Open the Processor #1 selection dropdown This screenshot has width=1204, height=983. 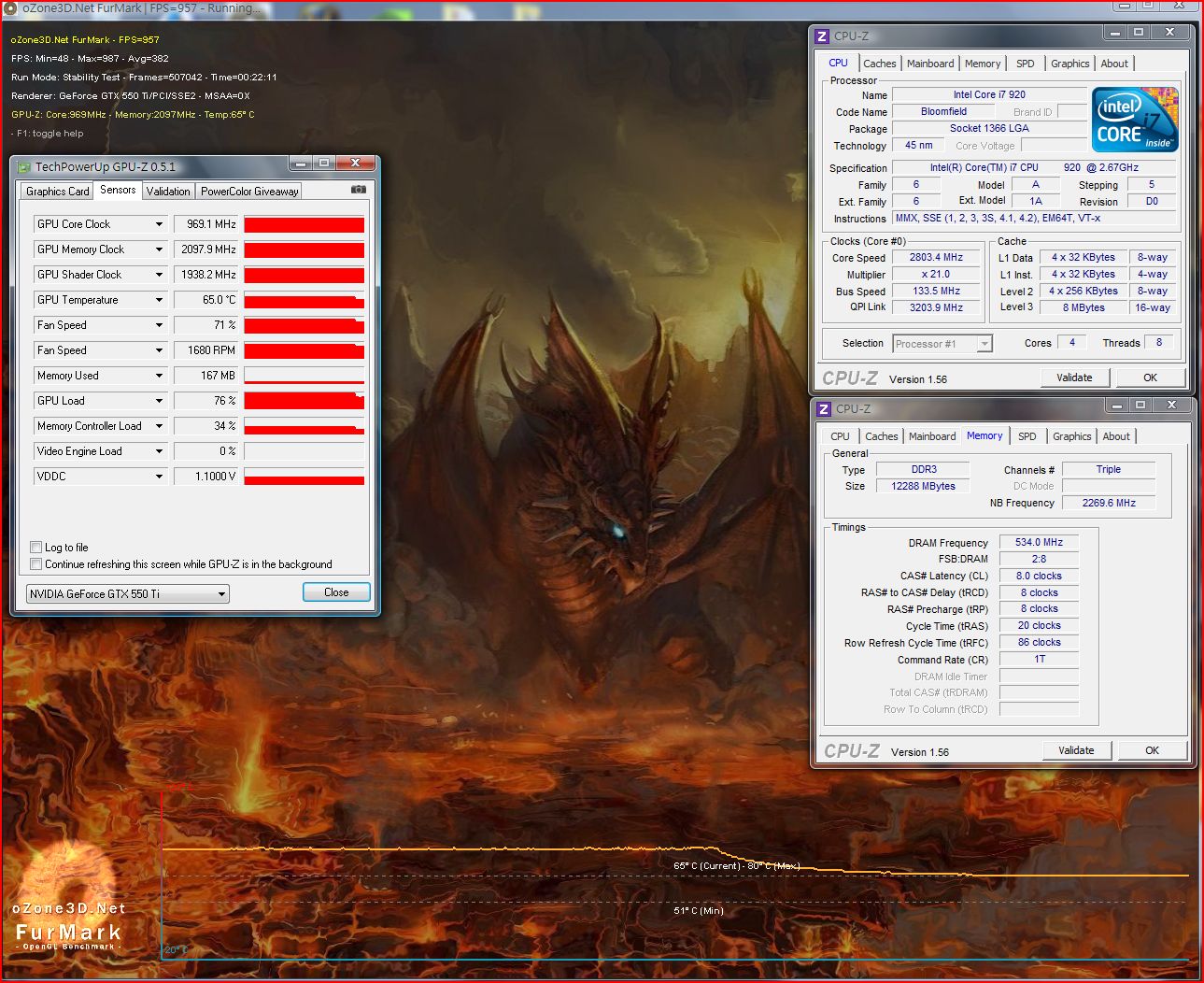tap(942, 344)
